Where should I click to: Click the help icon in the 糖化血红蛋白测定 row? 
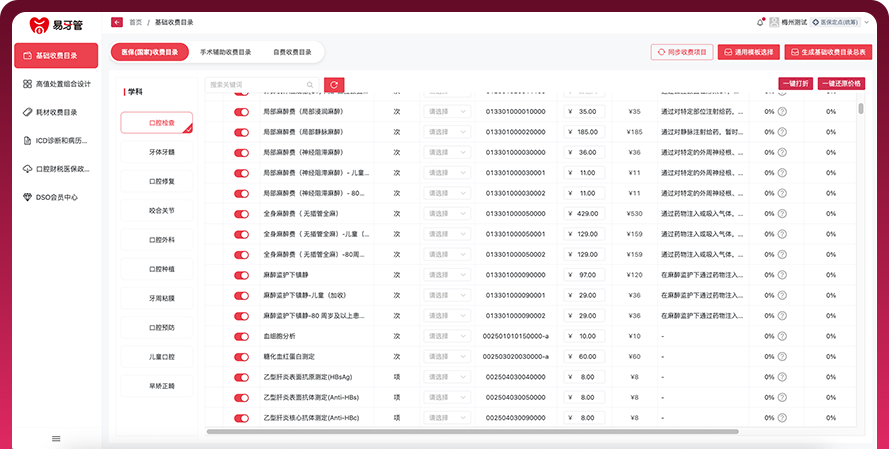(782, 357)
